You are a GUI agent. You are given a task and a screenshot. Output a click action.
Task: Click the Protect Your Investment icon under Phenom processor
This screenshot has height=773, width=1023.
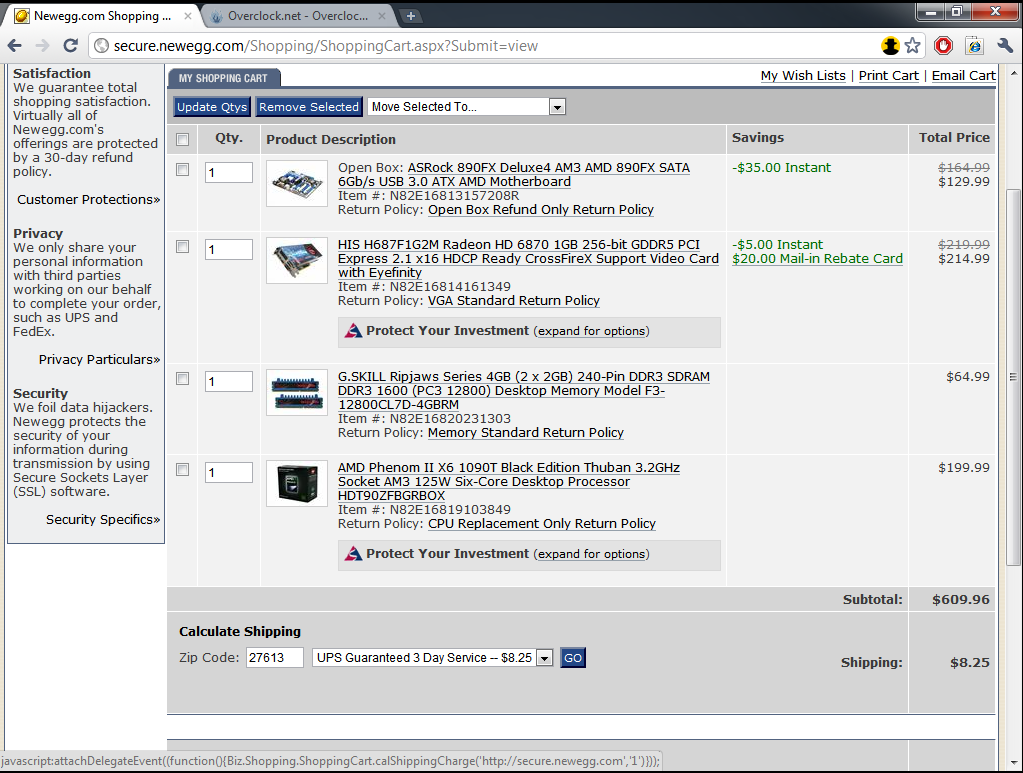353,554
